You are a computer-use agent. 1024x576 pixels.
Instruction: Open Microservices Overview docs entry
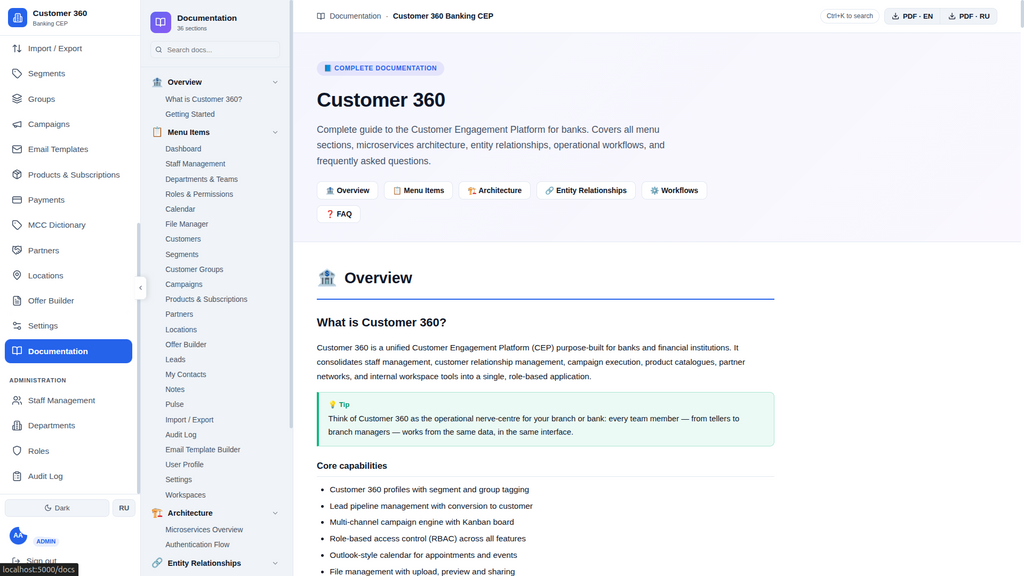(204, 530)
